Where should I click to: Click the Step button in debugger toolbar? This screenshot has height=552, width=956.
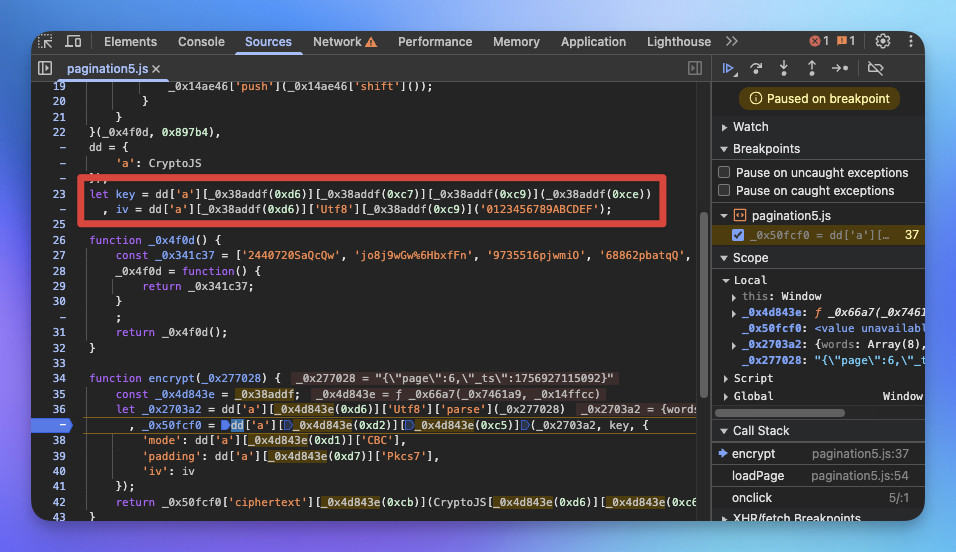pos(840,68)
